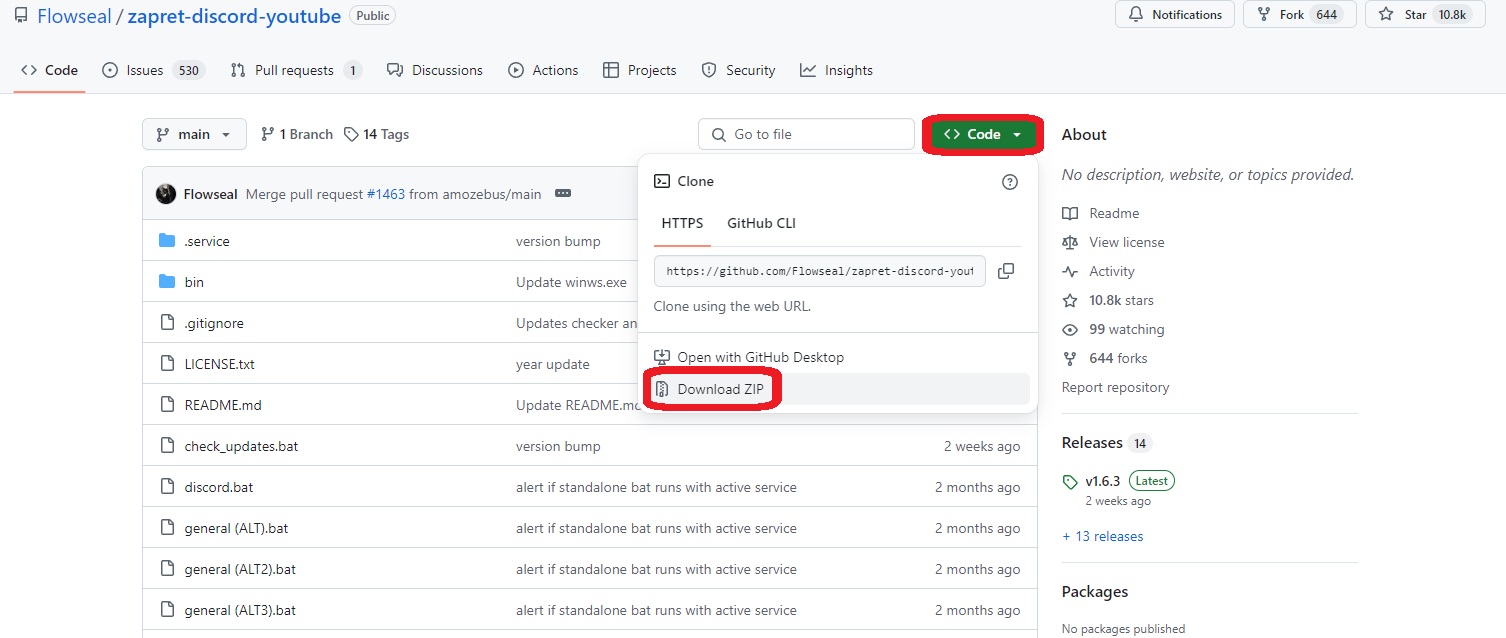1506x638 pixels.
Task: Open the README.md file name
Action: [223, 405]
